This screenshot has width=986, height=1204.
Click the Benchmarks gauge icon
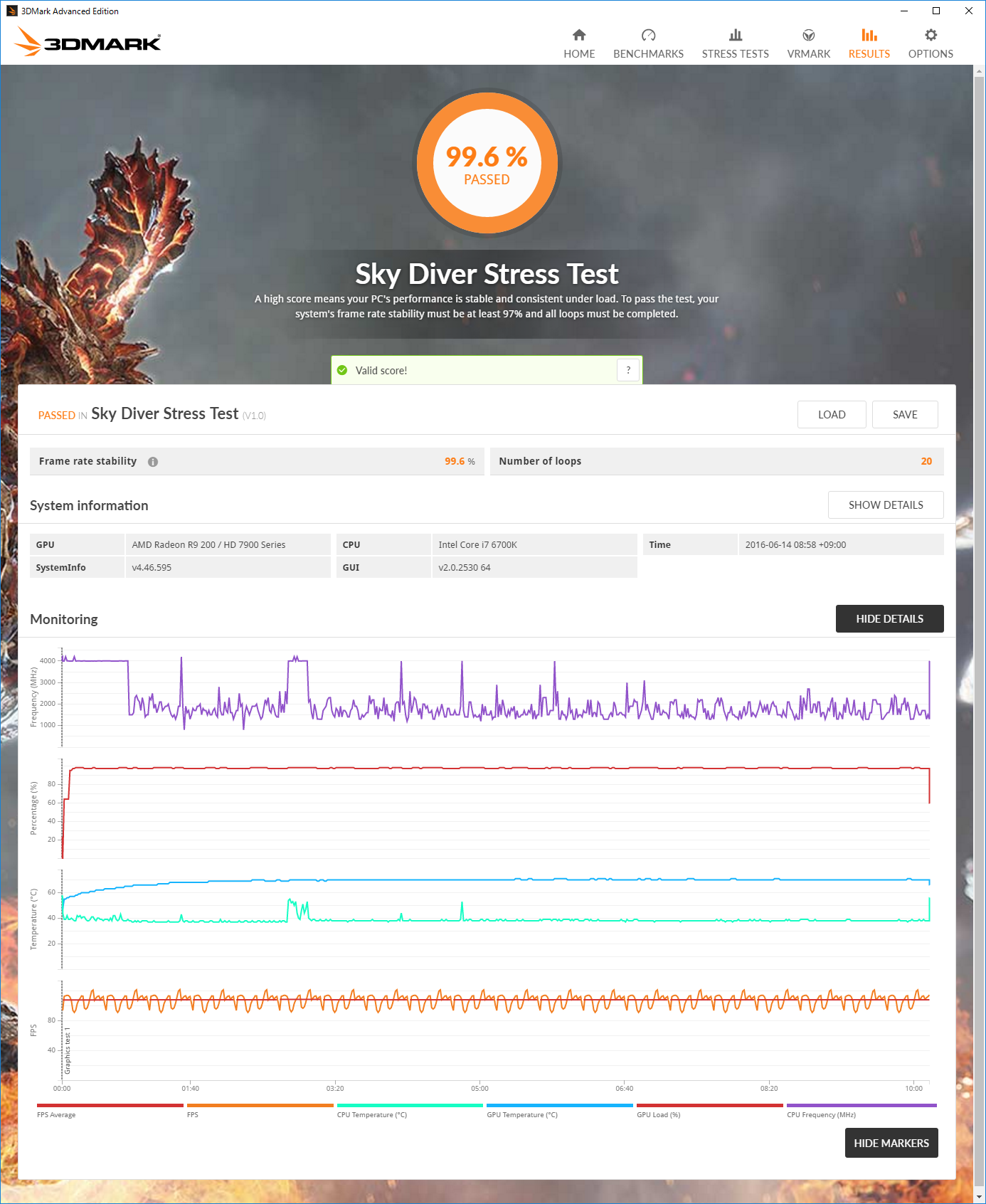[x=648, y=35]
